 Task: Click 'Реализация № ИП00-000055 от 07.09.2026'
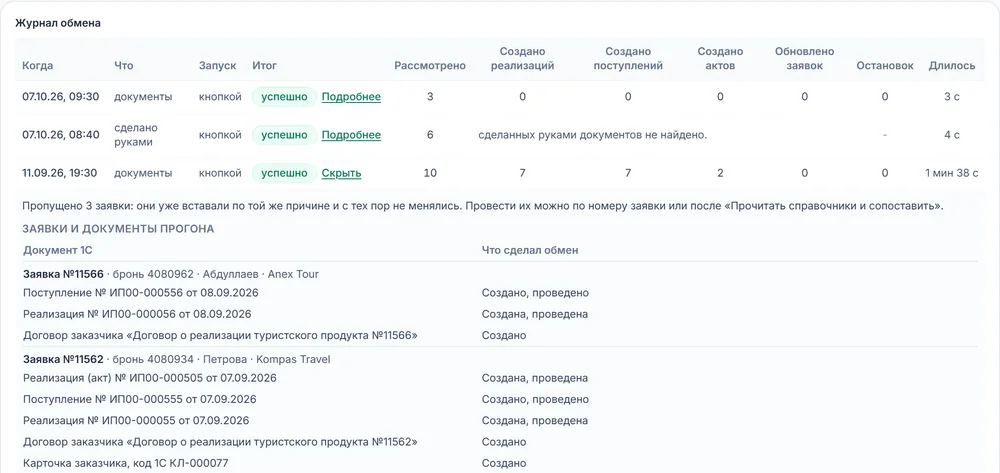click(136, 421)
